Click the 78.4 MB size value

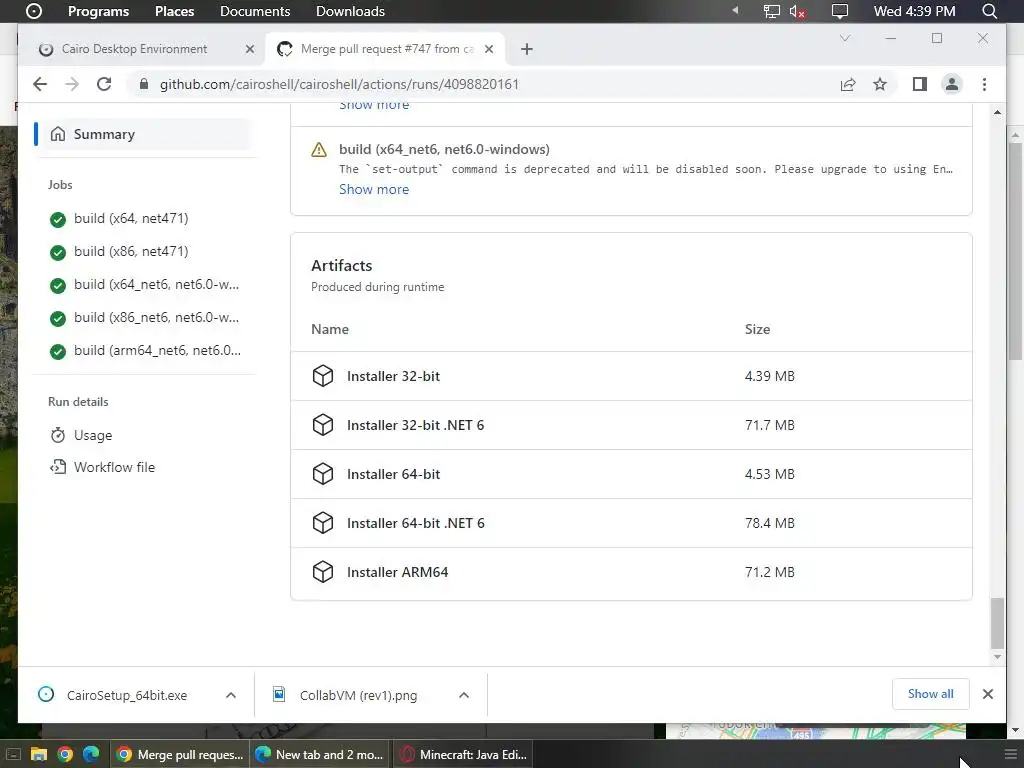click(769, 523)
